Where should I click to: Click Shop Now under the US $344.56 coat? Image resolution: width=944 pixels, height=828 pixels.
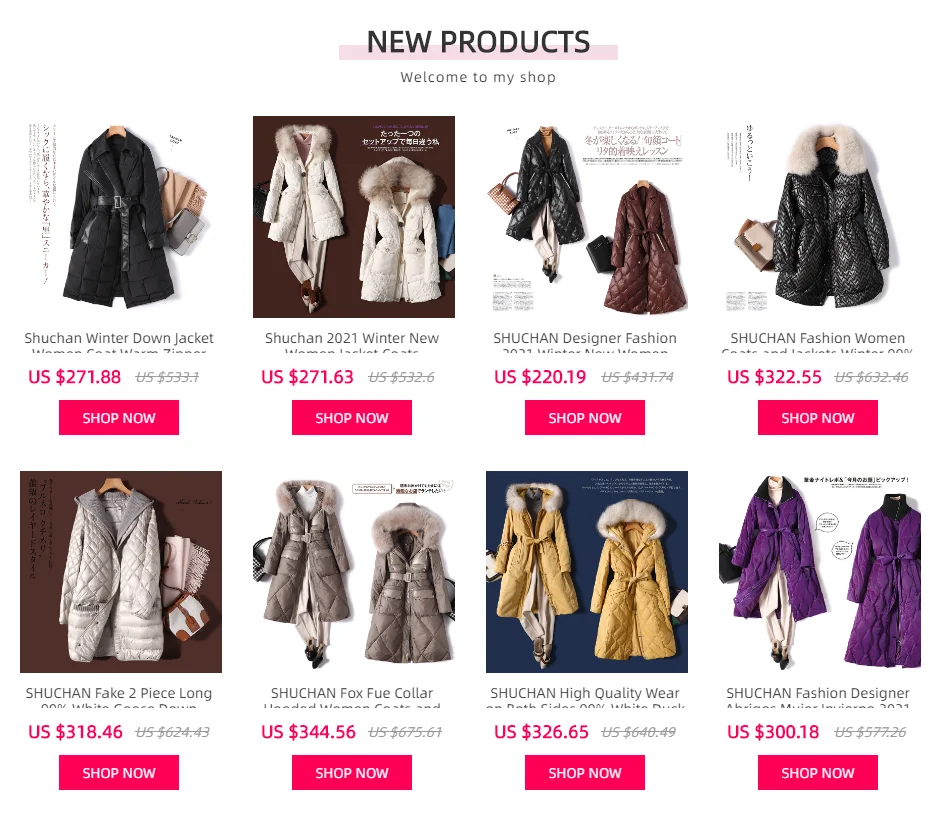[x=352, y=773]
